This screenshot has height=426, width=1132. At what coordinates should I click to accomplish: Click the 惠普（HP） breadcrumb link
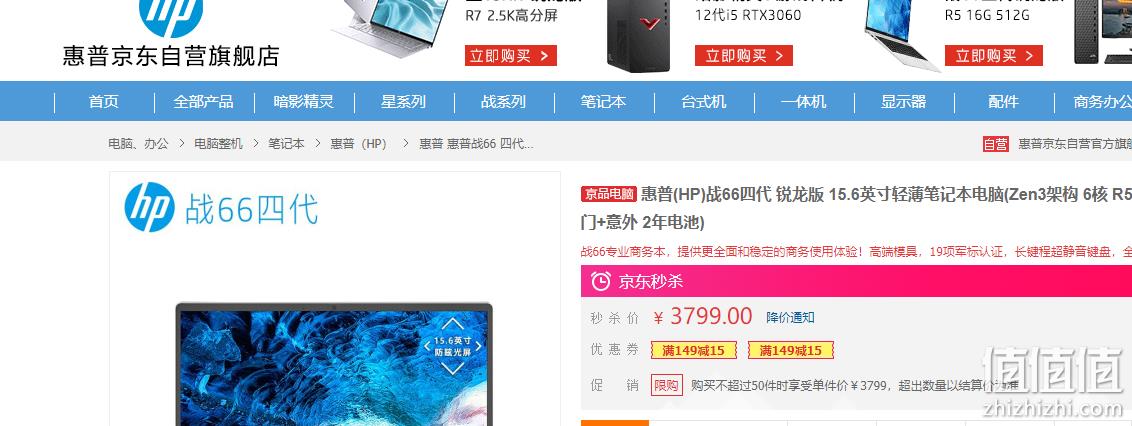pyautogui.click(x=359, y=144)
